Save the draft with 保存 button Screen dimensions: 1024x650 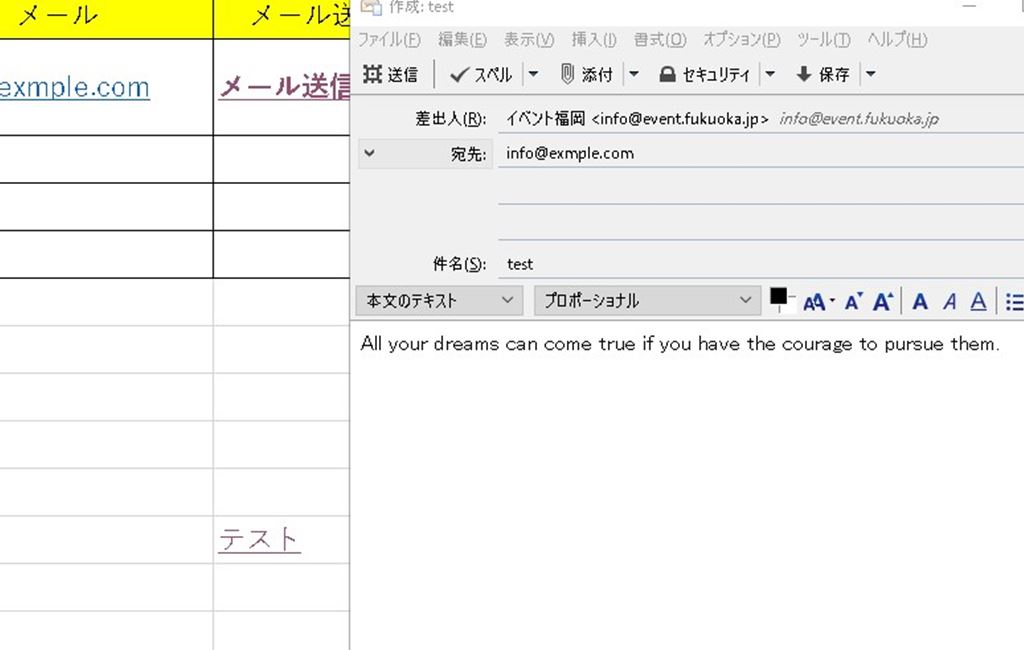tap(823, 74)
